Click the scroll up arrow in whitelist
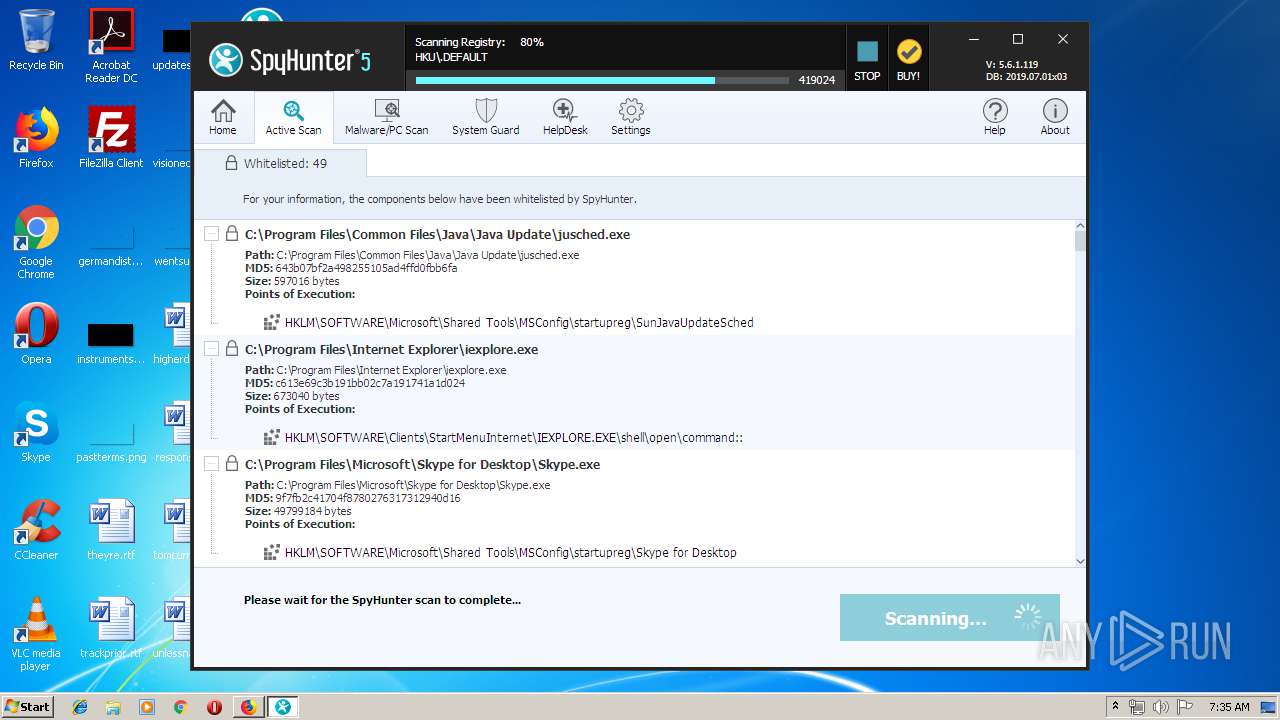The image size is (1280, 720). click(x=1080, y=227)
